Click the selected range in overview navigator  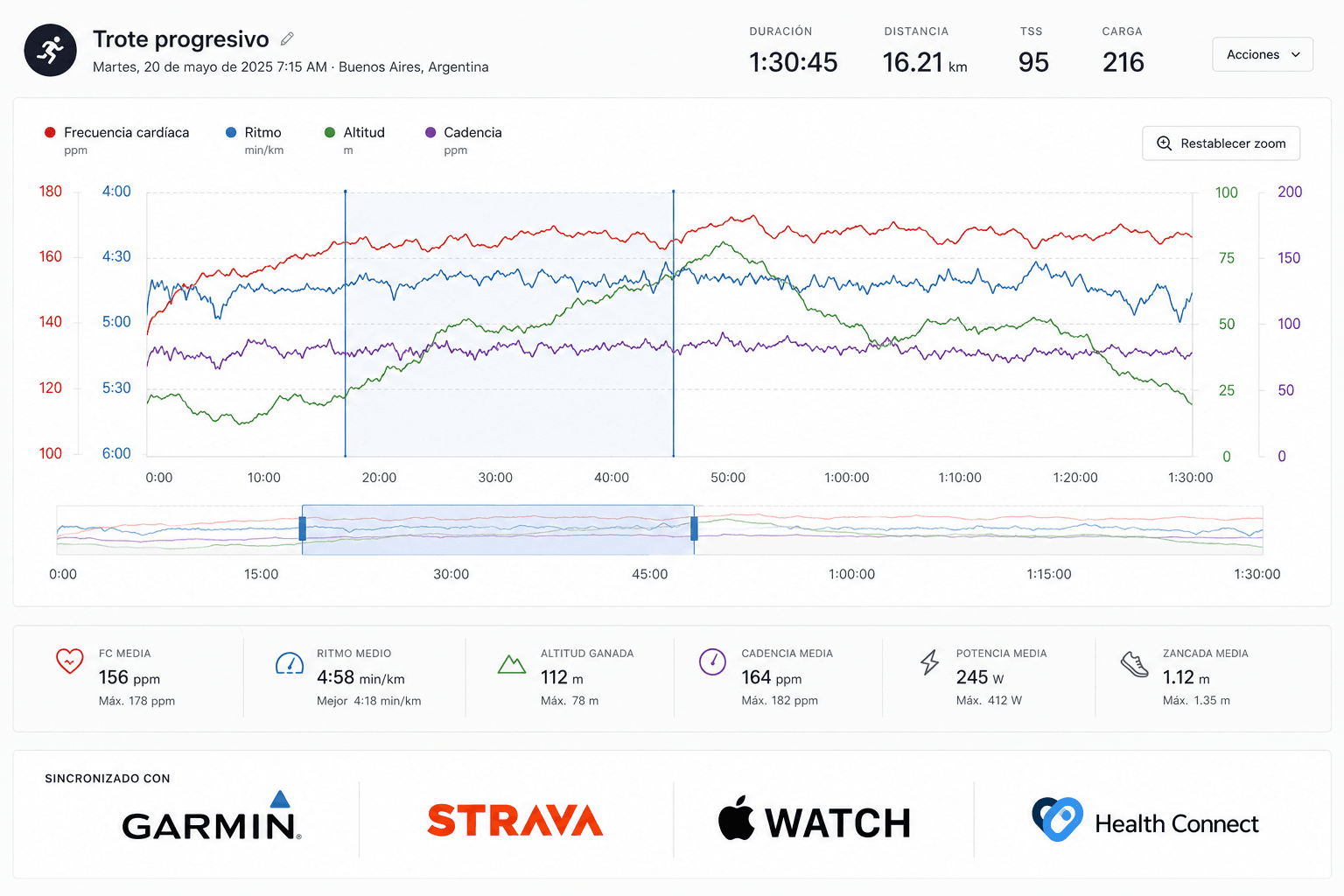[498, 529]
